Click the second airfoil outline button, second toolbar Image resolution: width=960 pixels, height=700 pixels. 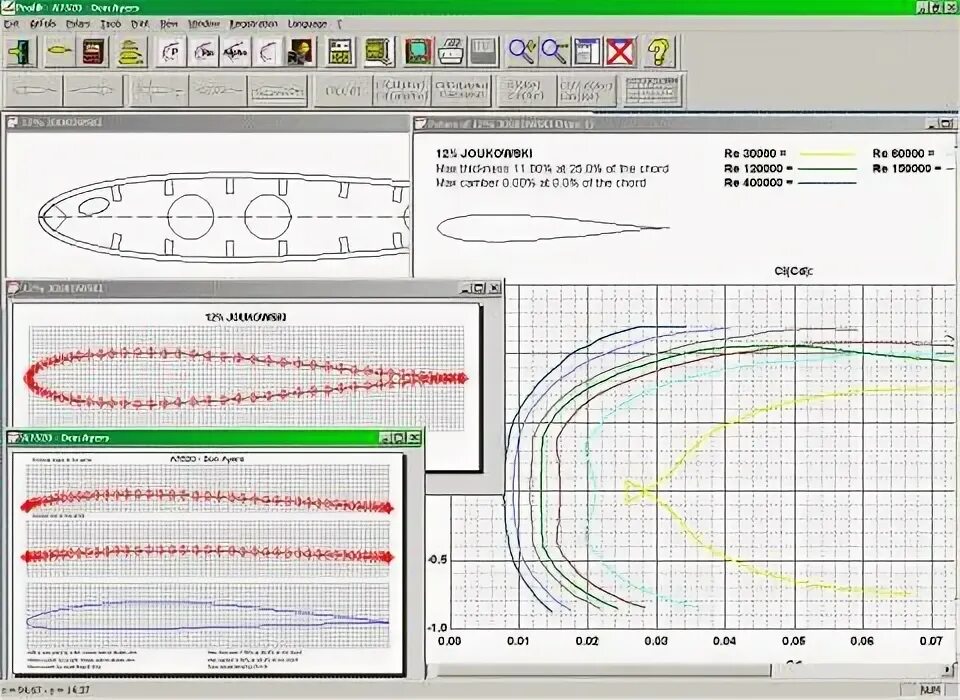92,91
